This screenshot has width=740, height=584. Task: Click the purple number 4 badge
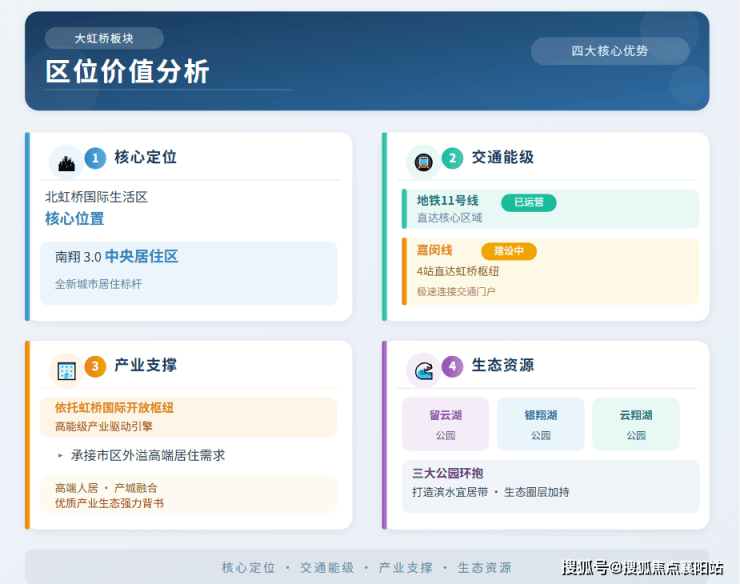(x=452, y=366)
